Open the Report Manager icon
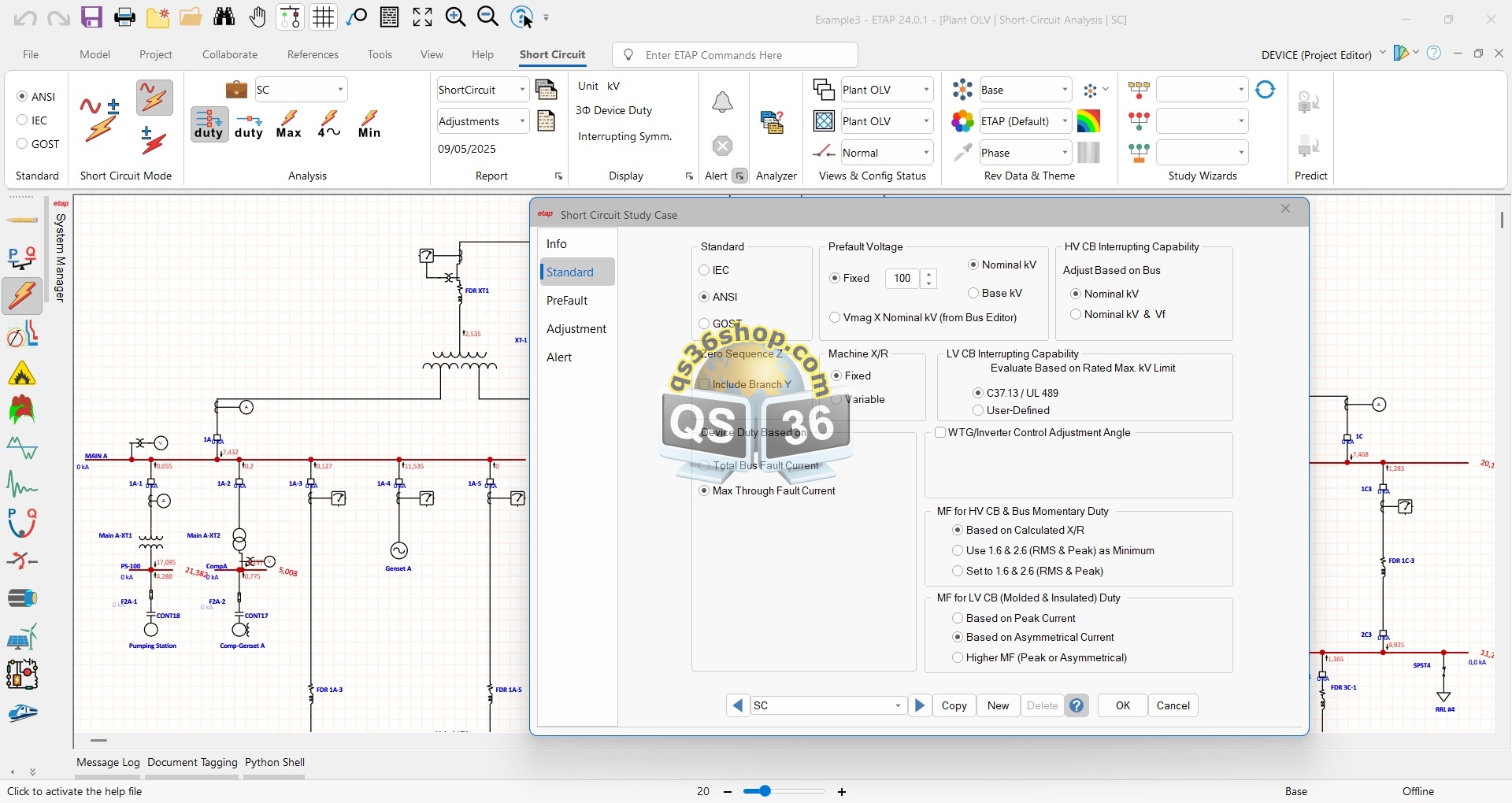This screenshot has width=1512, height=803. [x=546, y=90]
